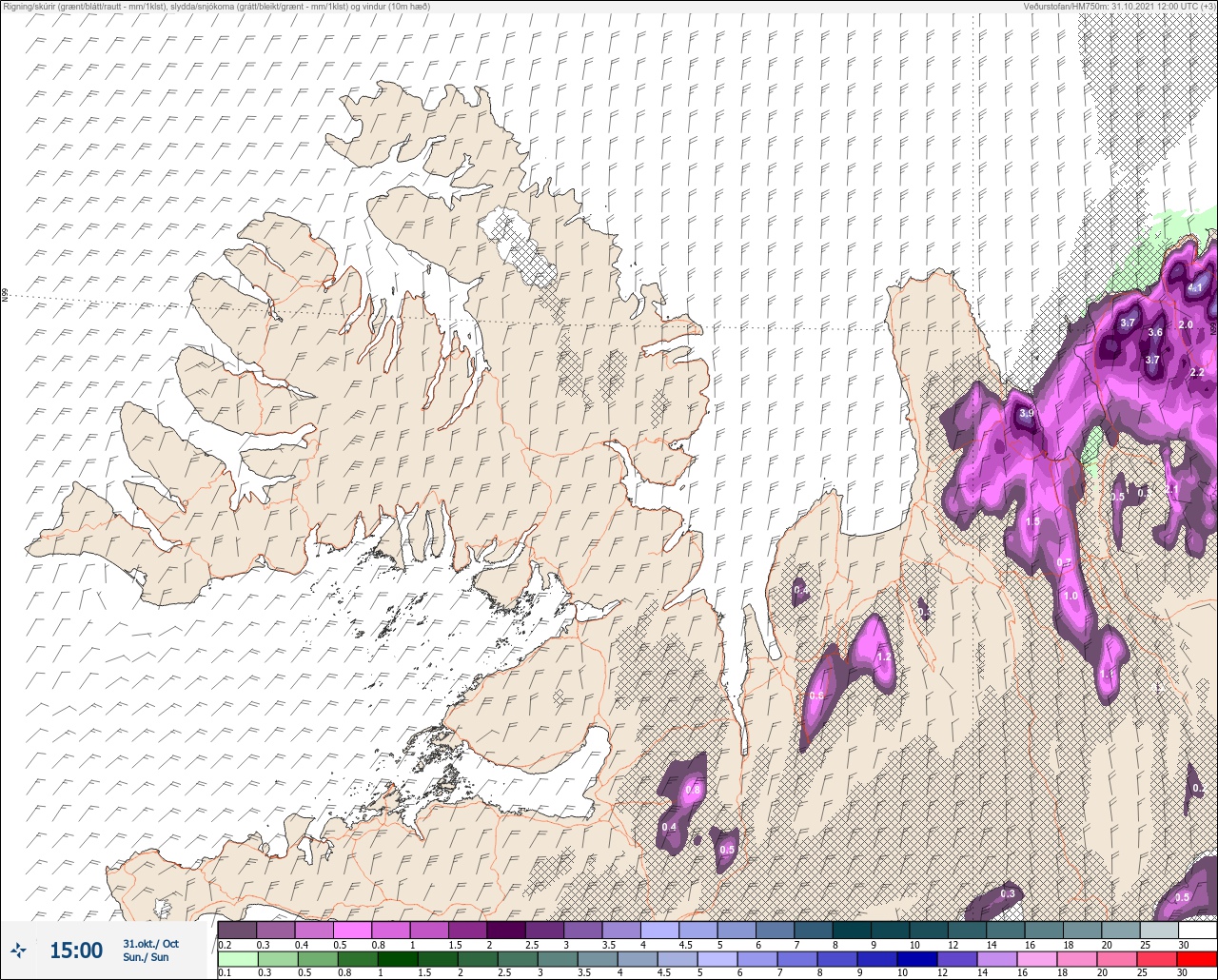1218x980 pixels.
Task: Click the 3.9 snowfall value on map
Action: (1027, 414)
